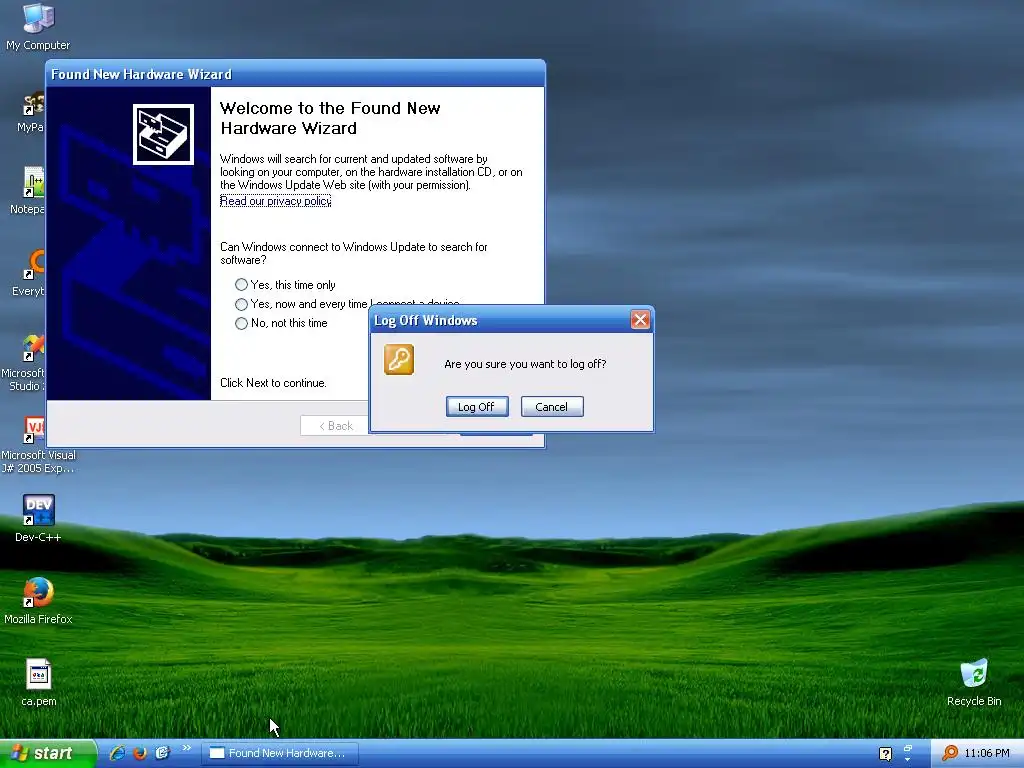Image resolution: width=1024 pixels, height=768 pixels.
Task: Expand the Quick Launch overflow chevron
Action: 186,748
